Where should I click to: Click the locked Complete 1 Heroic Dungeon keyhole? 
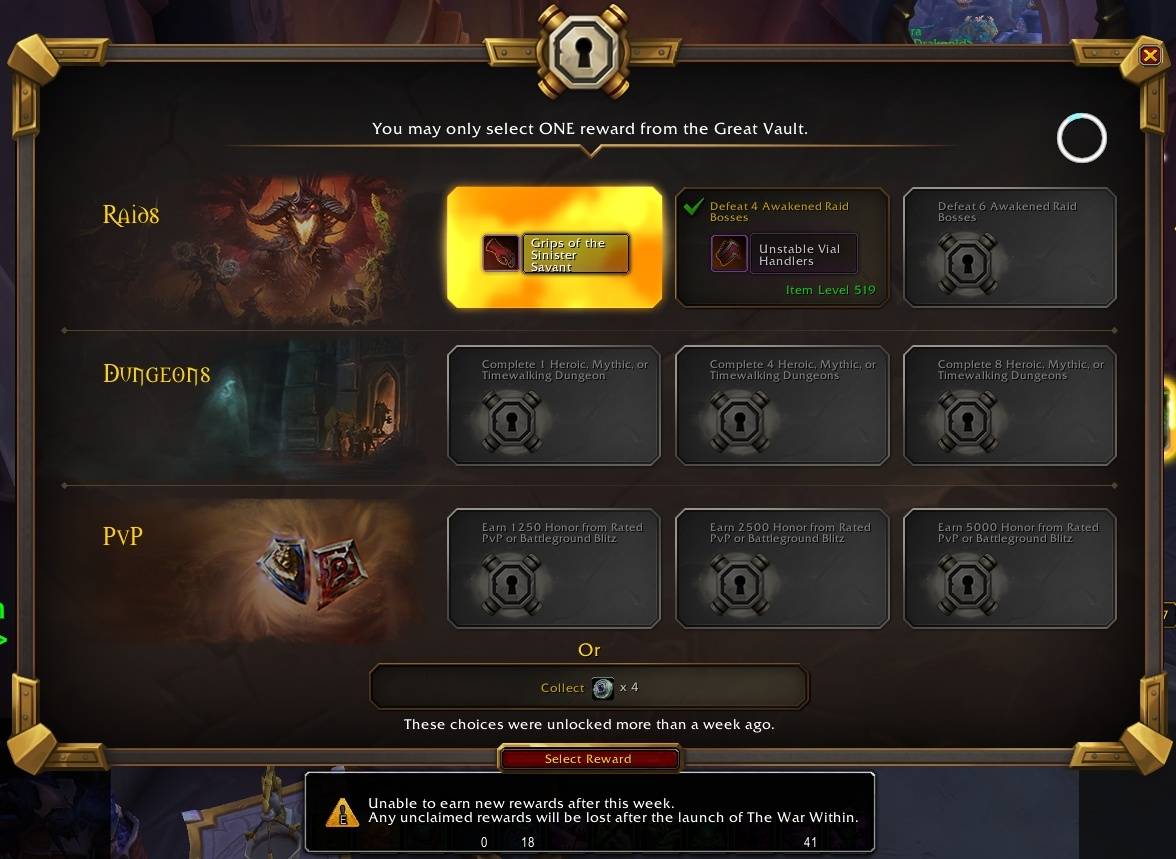click(x=511, y=422)
